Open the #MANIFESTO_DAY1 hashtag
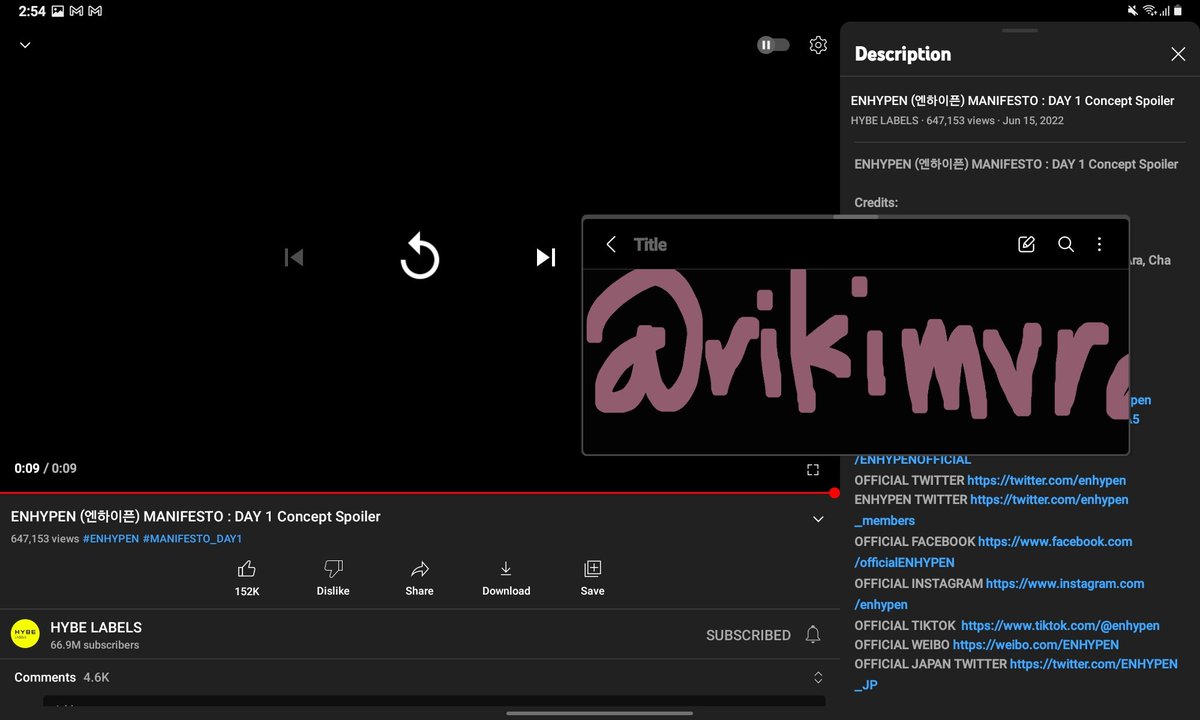The image size is (1200, 720). [x=192, y=539]
